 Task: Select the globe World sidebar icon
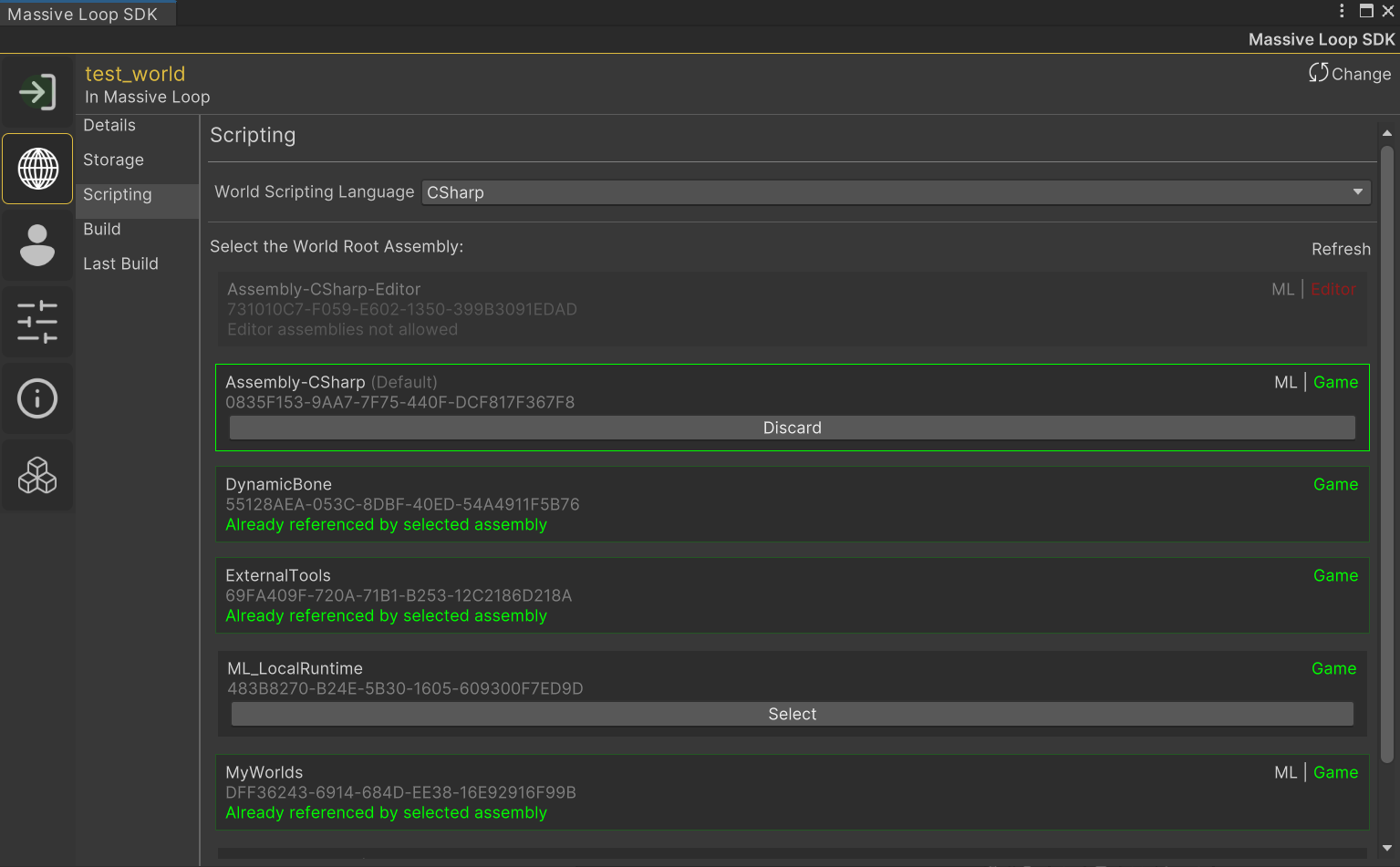37,169
